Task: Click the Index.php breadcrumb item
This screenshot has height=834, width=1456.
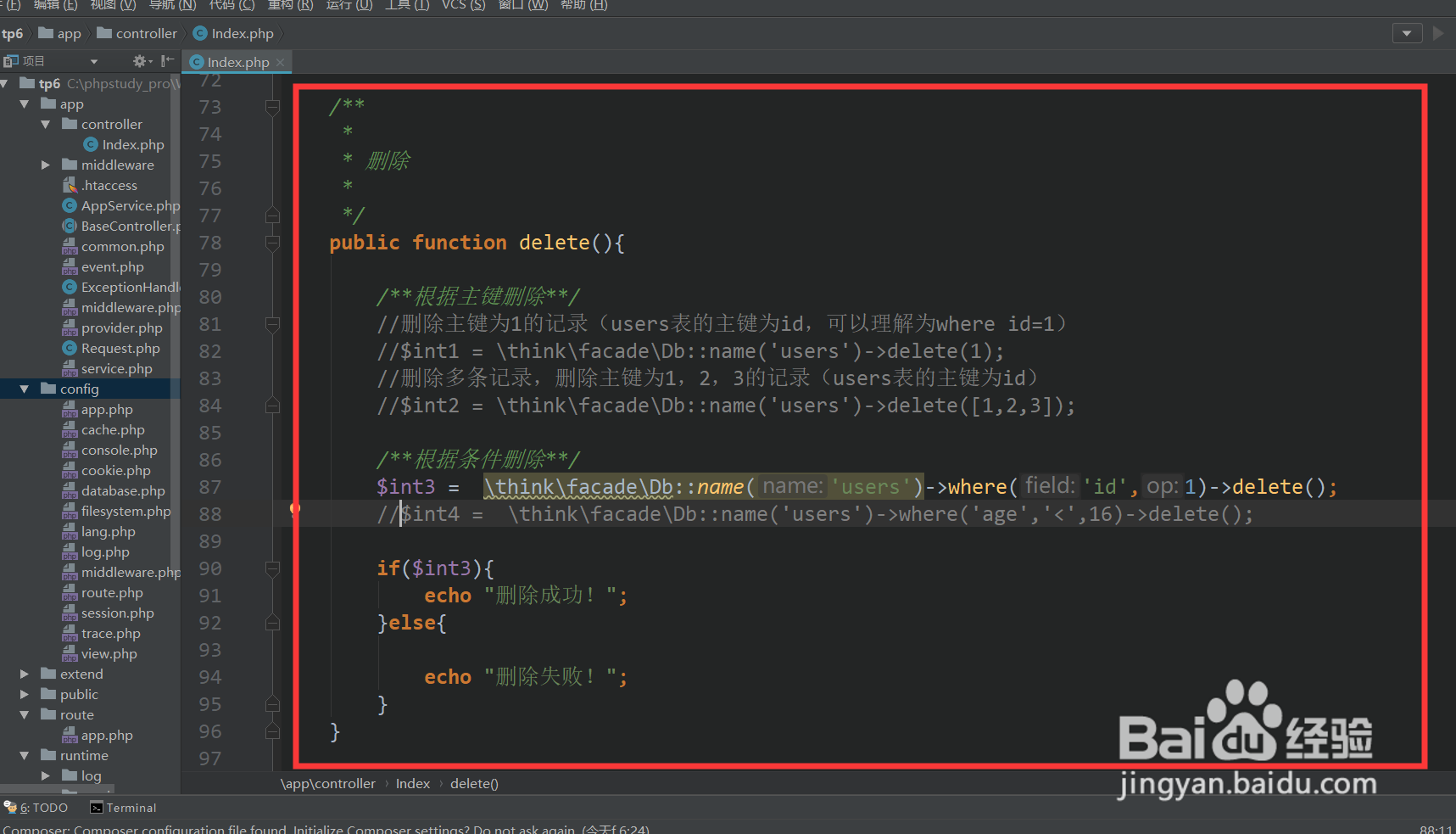Action: tap(233, 34)
